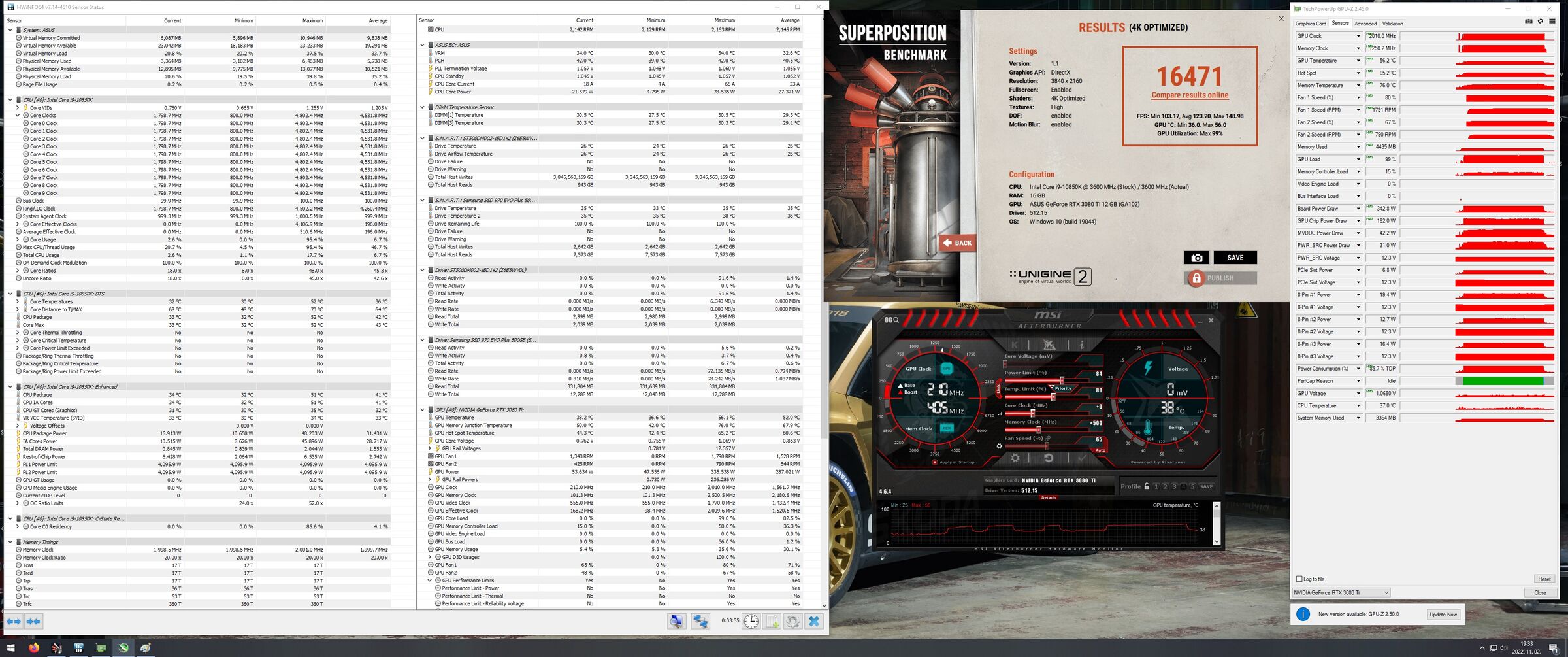
Task: Toggle Afterburner fan speed Auto button
Action: coord(1100,450)
